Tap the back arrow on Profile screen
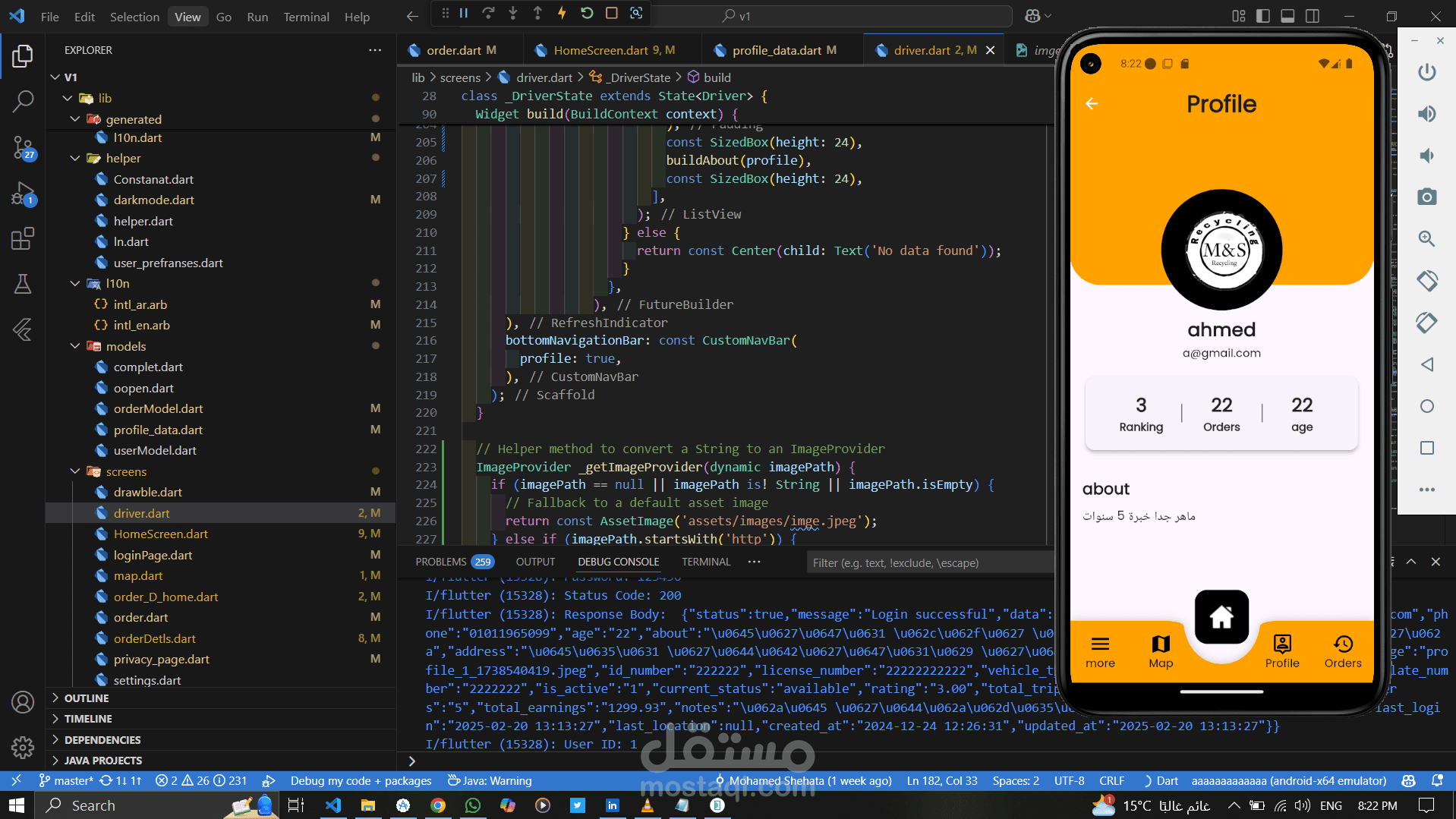This screenshot has width=1456, height=819. tap(1092, 104)
